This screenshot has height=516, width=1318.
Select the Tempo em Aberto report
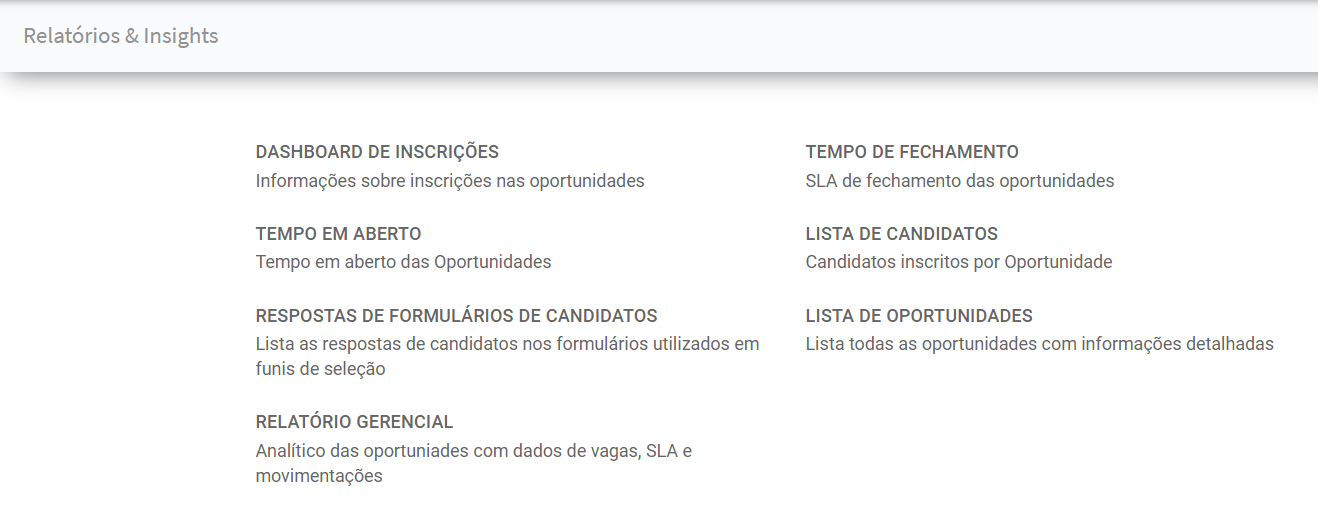click(x=339, y=234)
